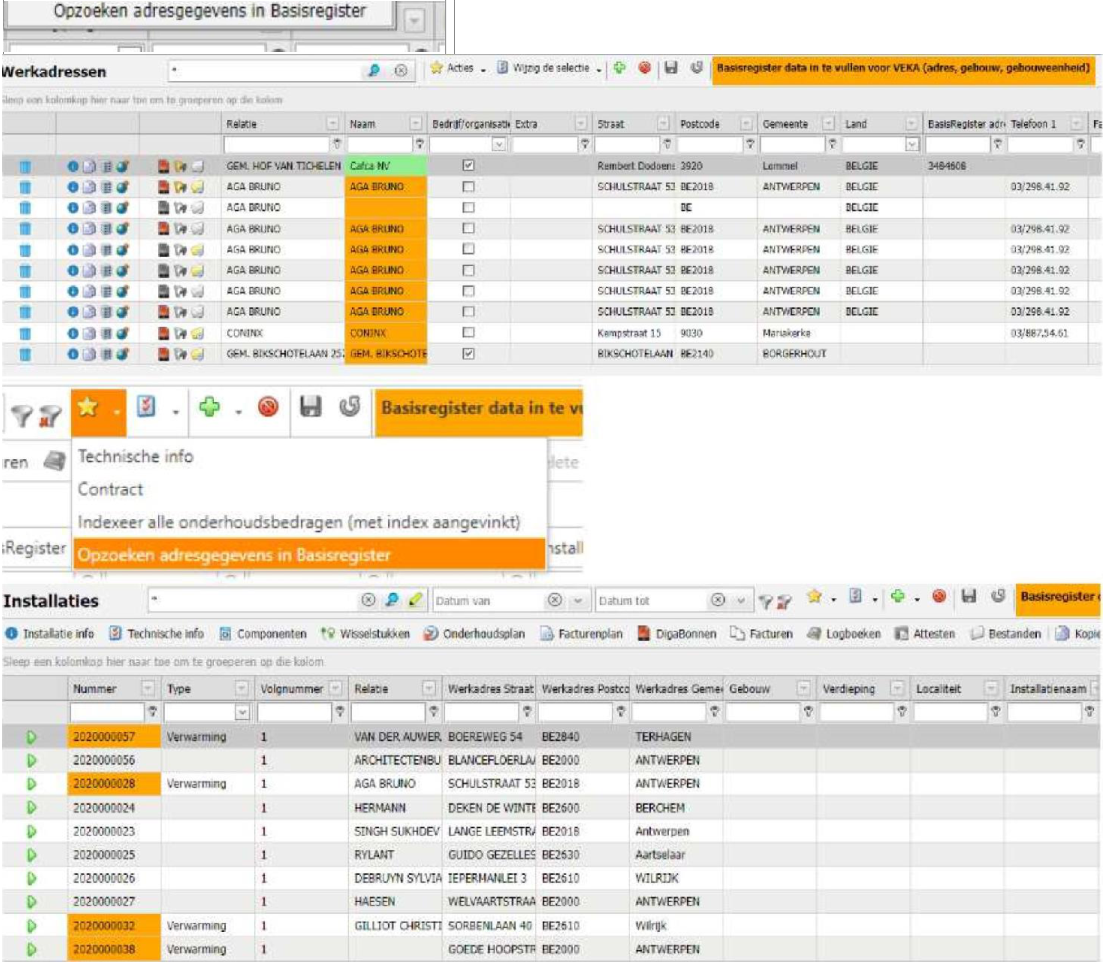The image size is (1103, 964).
Task: Click the blue info icon on the CONINX row
Action: pos(73,333)
